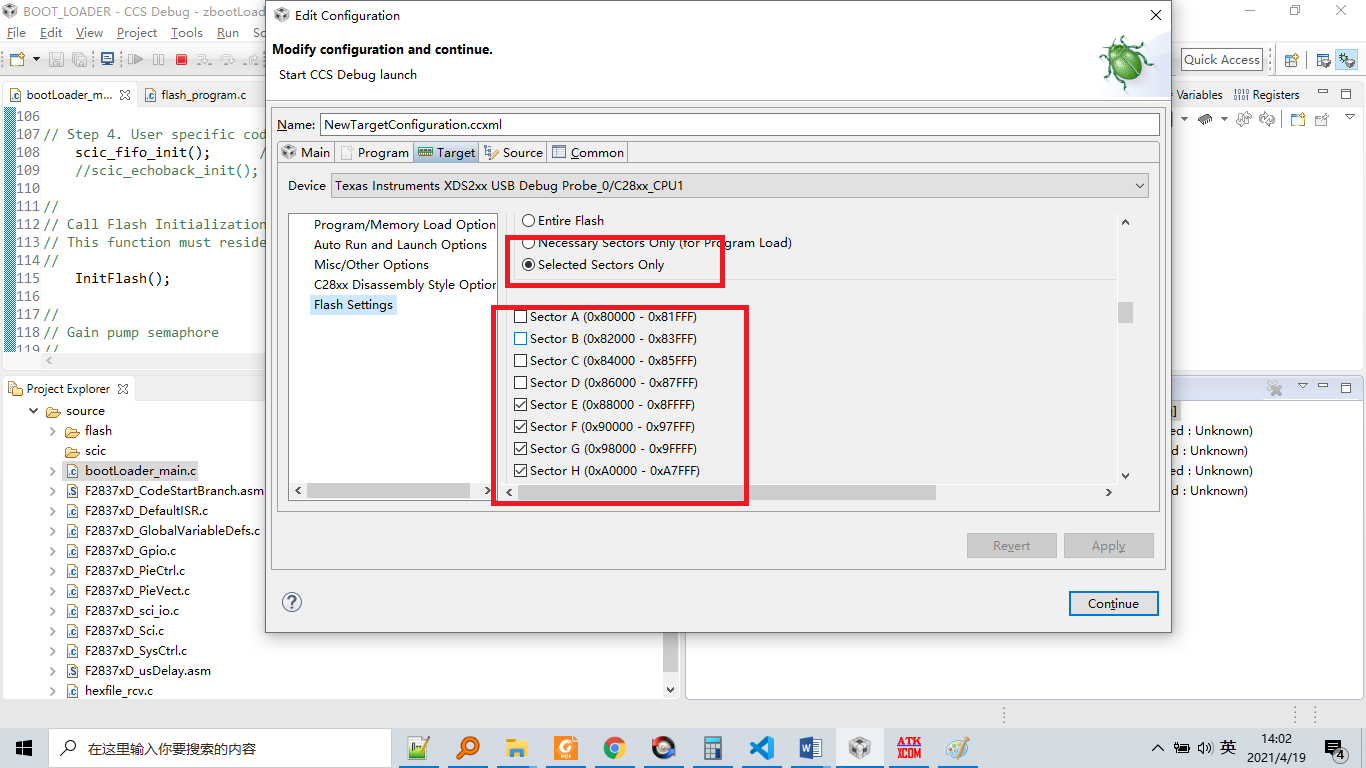Click the red Terminate debug icon
Screen dimensions: 1366x768
183,59
